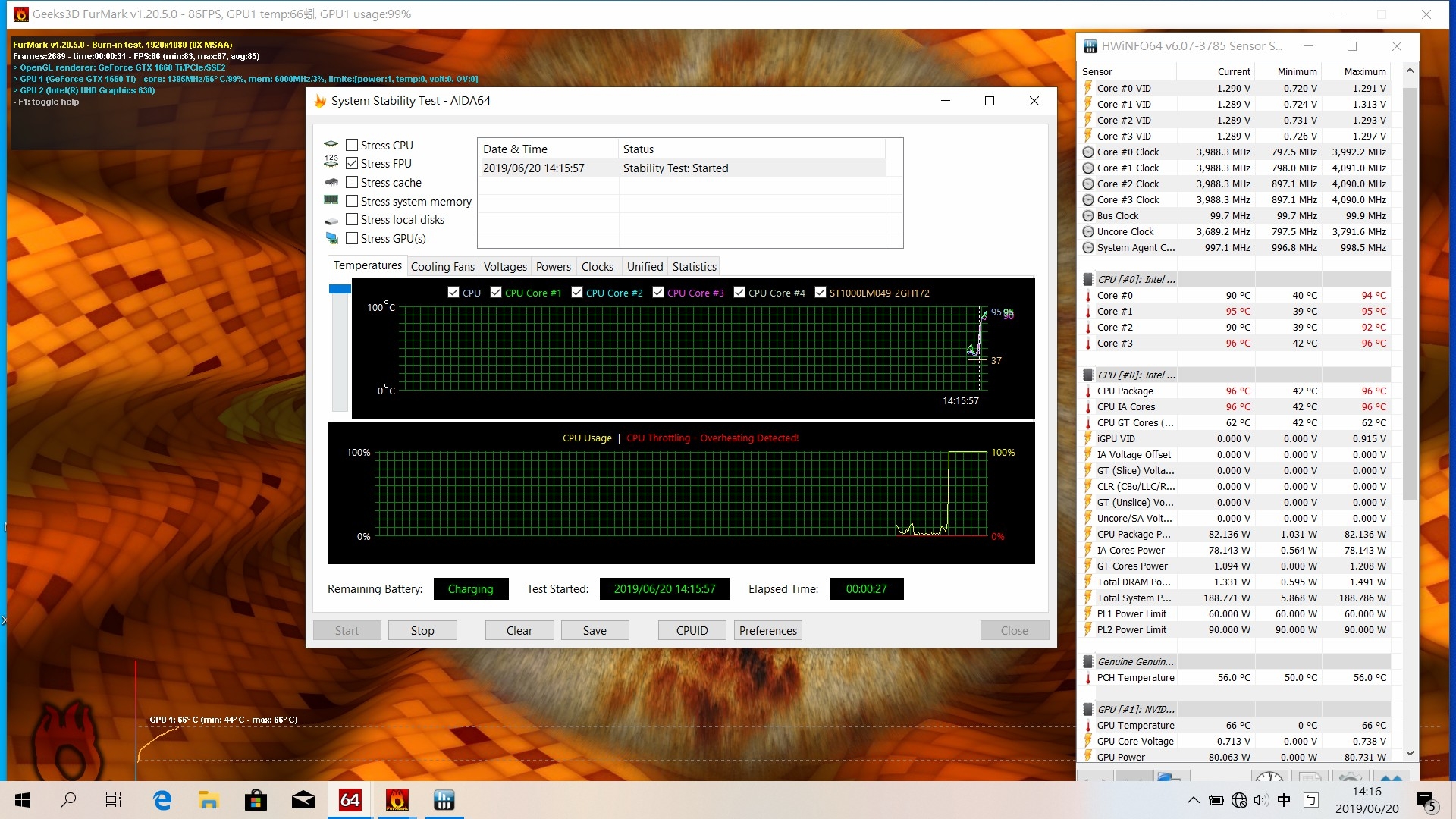Open Microsoft Store taskbar icon

click(256, 800)
